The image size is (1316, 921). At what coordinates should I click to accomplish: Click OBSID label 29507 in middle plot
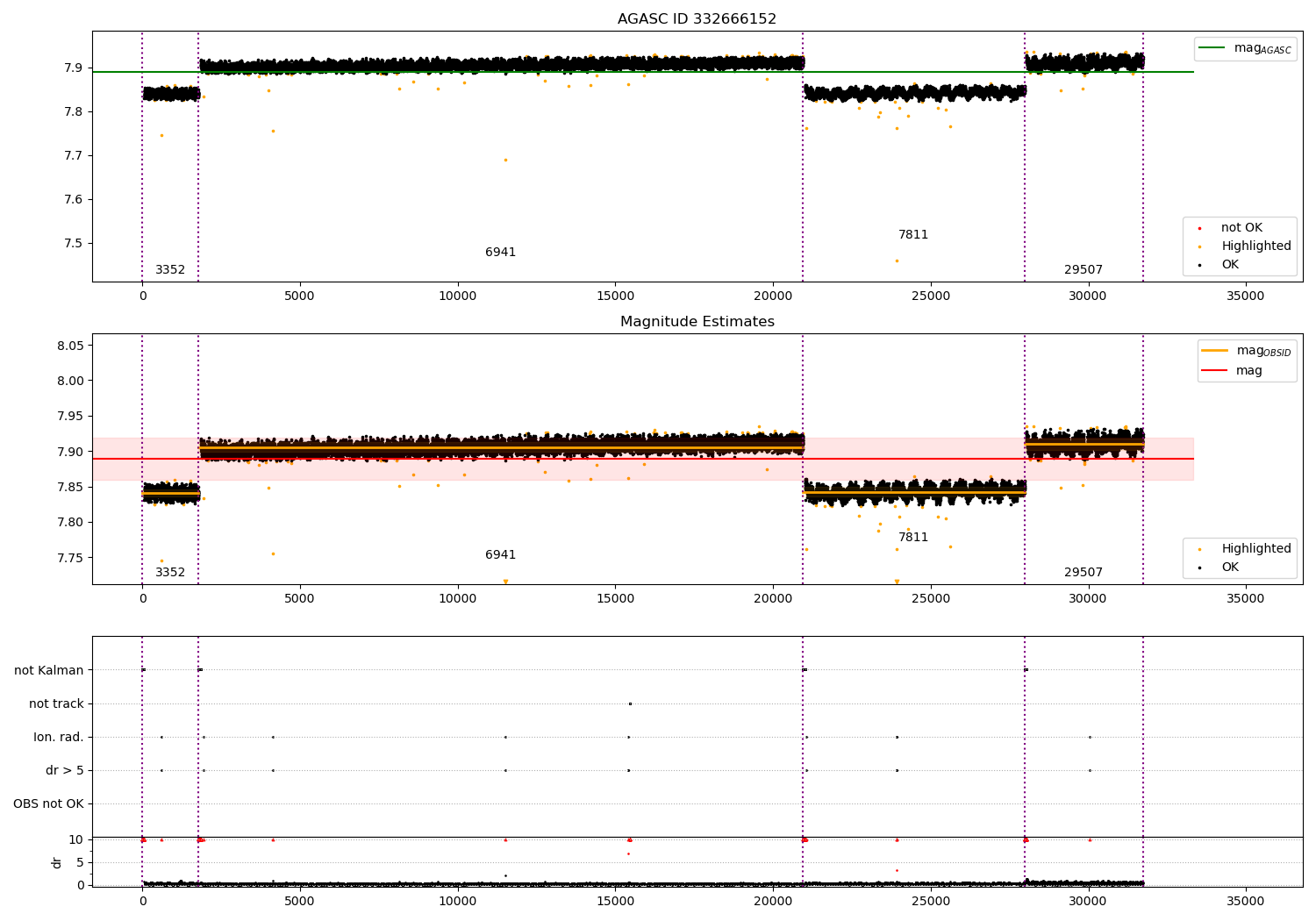(1084, 573)
